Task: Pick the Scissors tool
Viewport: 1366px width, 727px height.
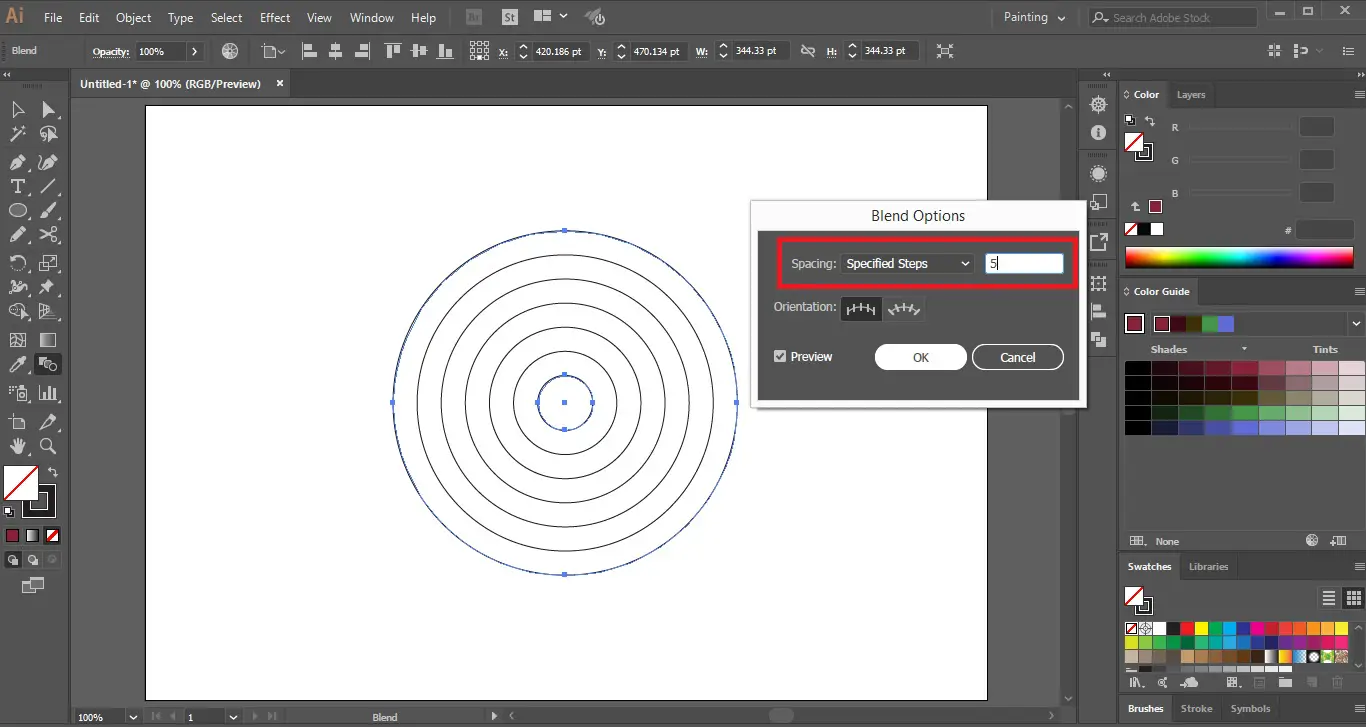Action: coord(48,236)
